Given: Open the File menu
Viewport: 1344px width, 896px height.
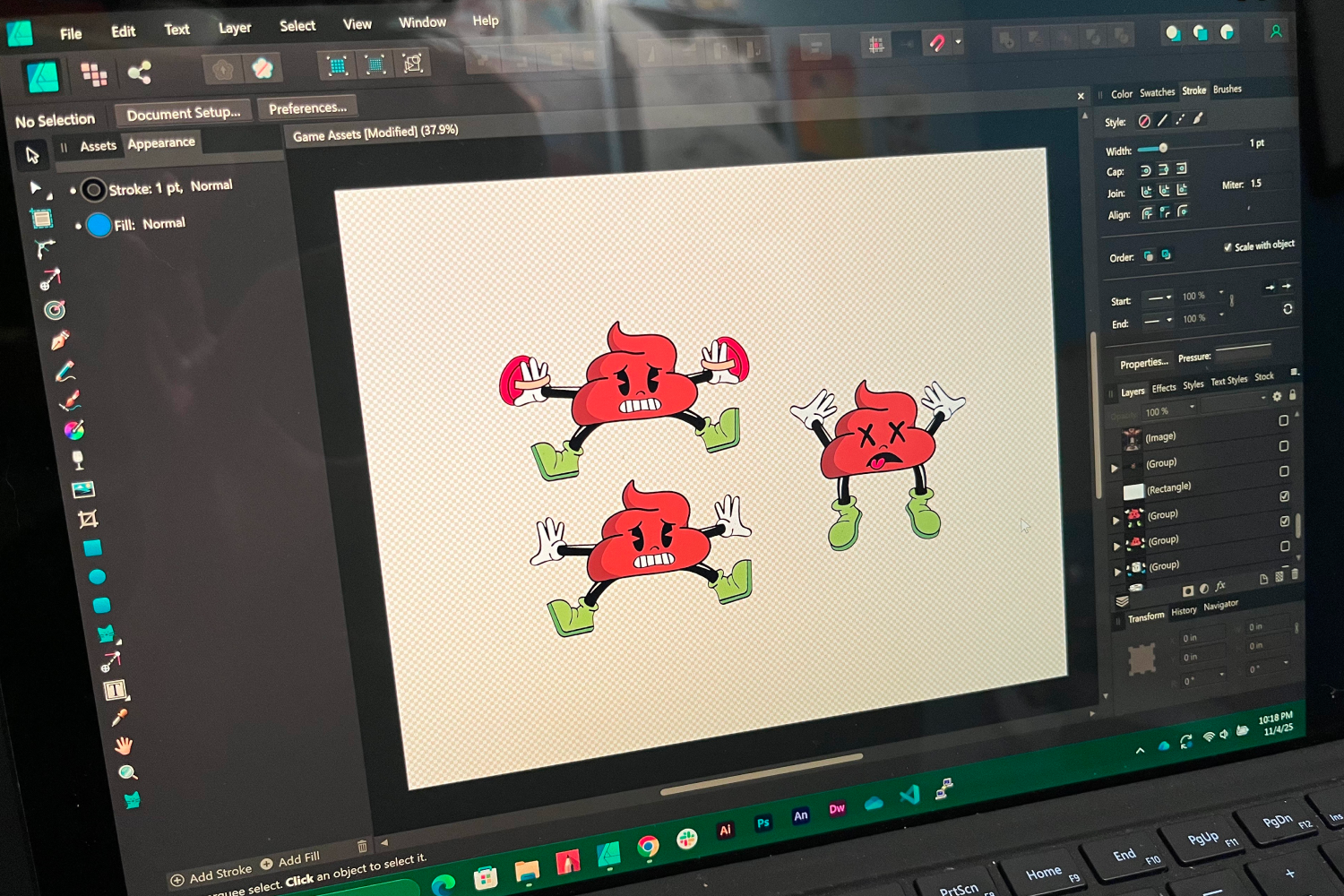Looking at the screenshot, I should tap(71, 34).
